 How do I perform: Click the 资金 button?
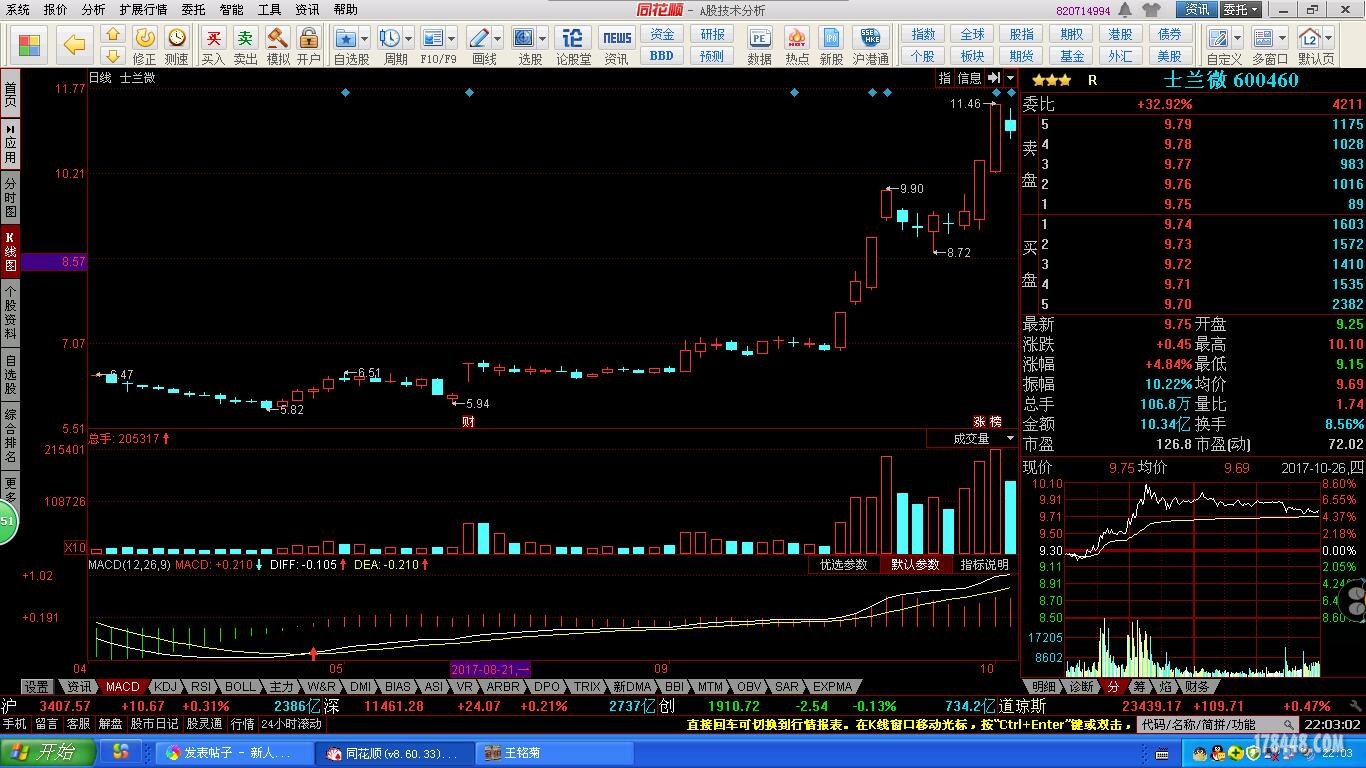[662, 35]
